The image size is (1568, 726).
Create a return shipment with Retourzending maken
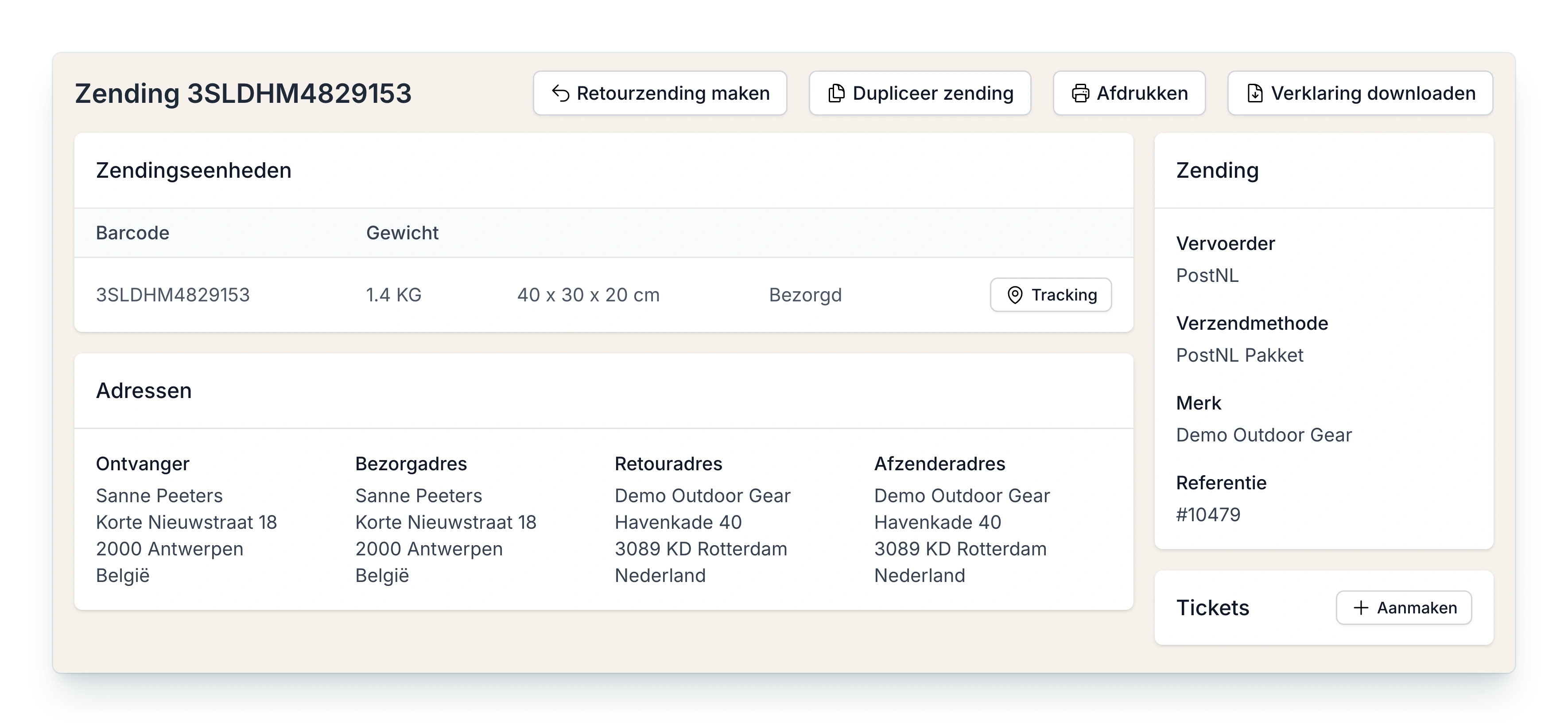(660, 93)
